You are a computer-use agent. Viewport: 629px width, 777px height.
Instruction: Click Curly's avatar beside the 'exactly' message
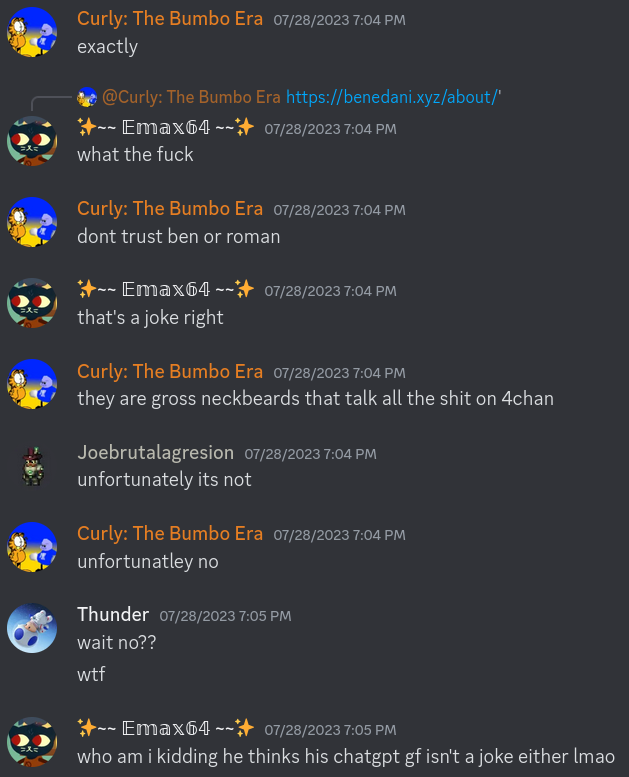tap(32, 32)
